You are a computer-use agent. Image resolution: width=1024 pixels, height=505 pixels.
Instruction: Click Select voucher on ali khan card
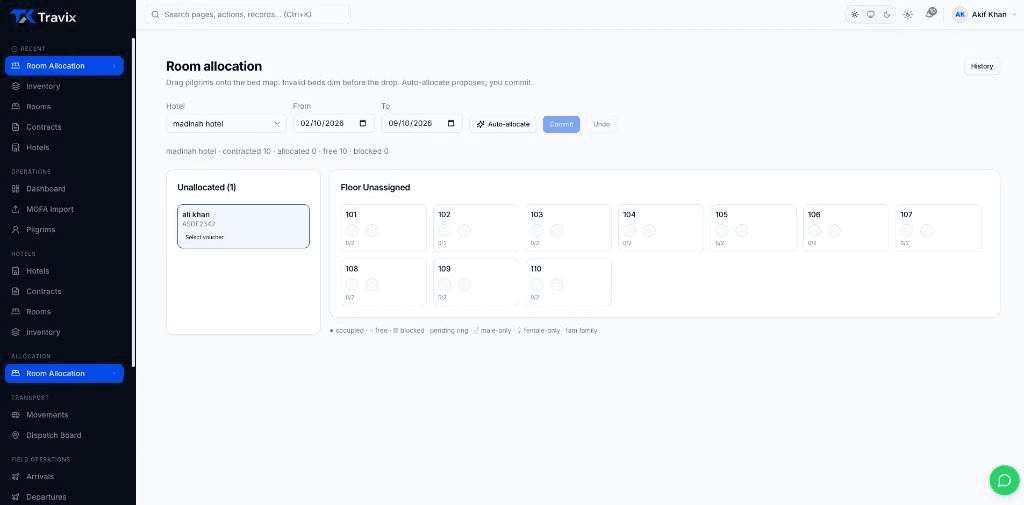pyautogui.click(x=204, y=237)
